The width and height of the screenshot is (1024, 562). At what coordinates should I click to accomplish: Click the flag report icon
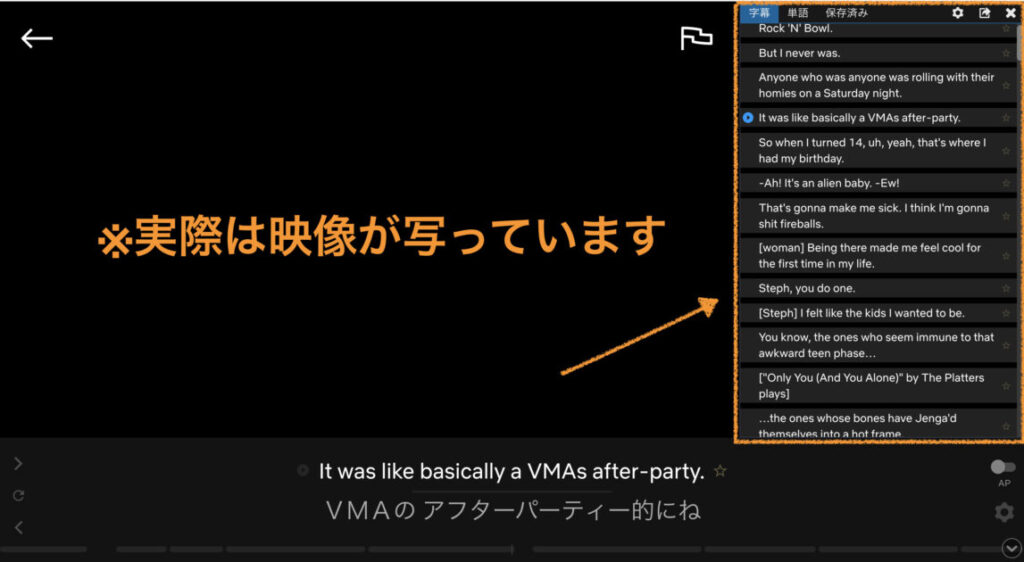[696, 38]
